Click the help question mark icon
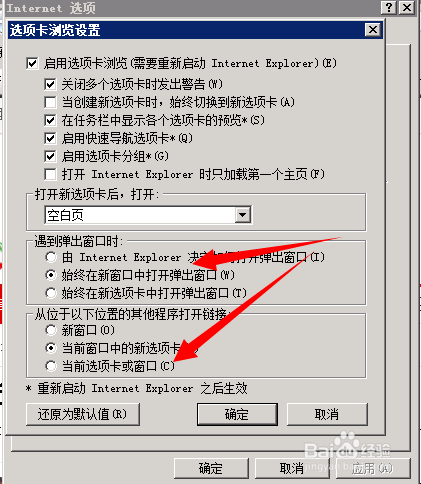The image size is (421, 484). (389, 7)
